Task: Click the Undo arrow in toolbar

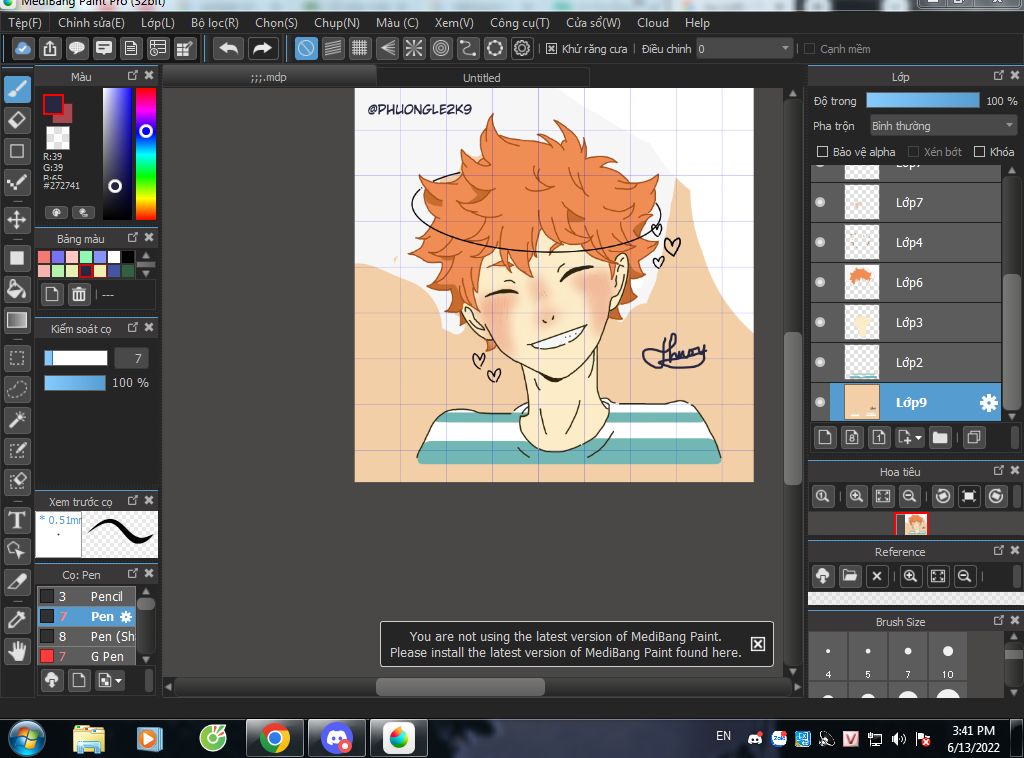Action: tap(229, 48)
